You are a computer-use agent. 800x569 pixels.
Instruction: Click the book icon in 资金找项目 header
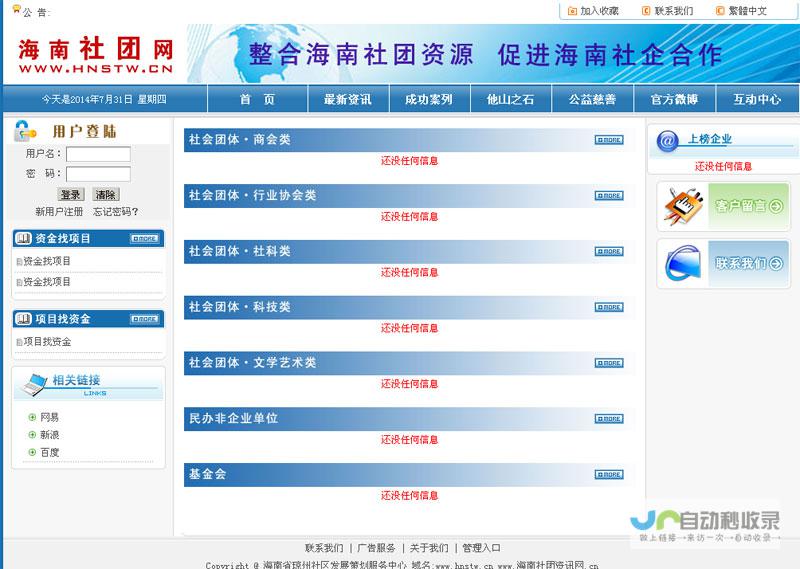[23, 238]
